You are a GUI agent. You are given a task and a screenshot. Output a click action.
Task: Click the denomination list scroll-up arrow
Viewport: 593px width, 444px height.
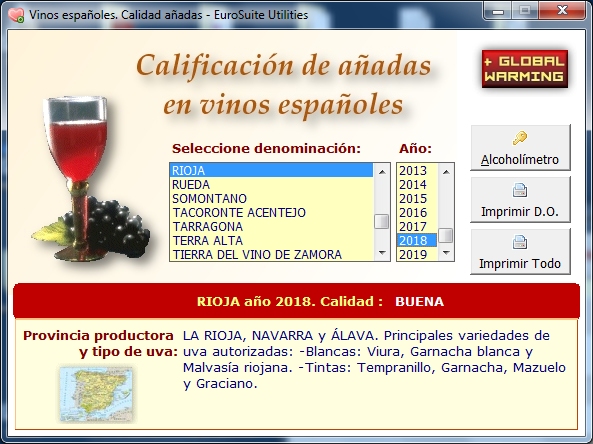(382, 171)
